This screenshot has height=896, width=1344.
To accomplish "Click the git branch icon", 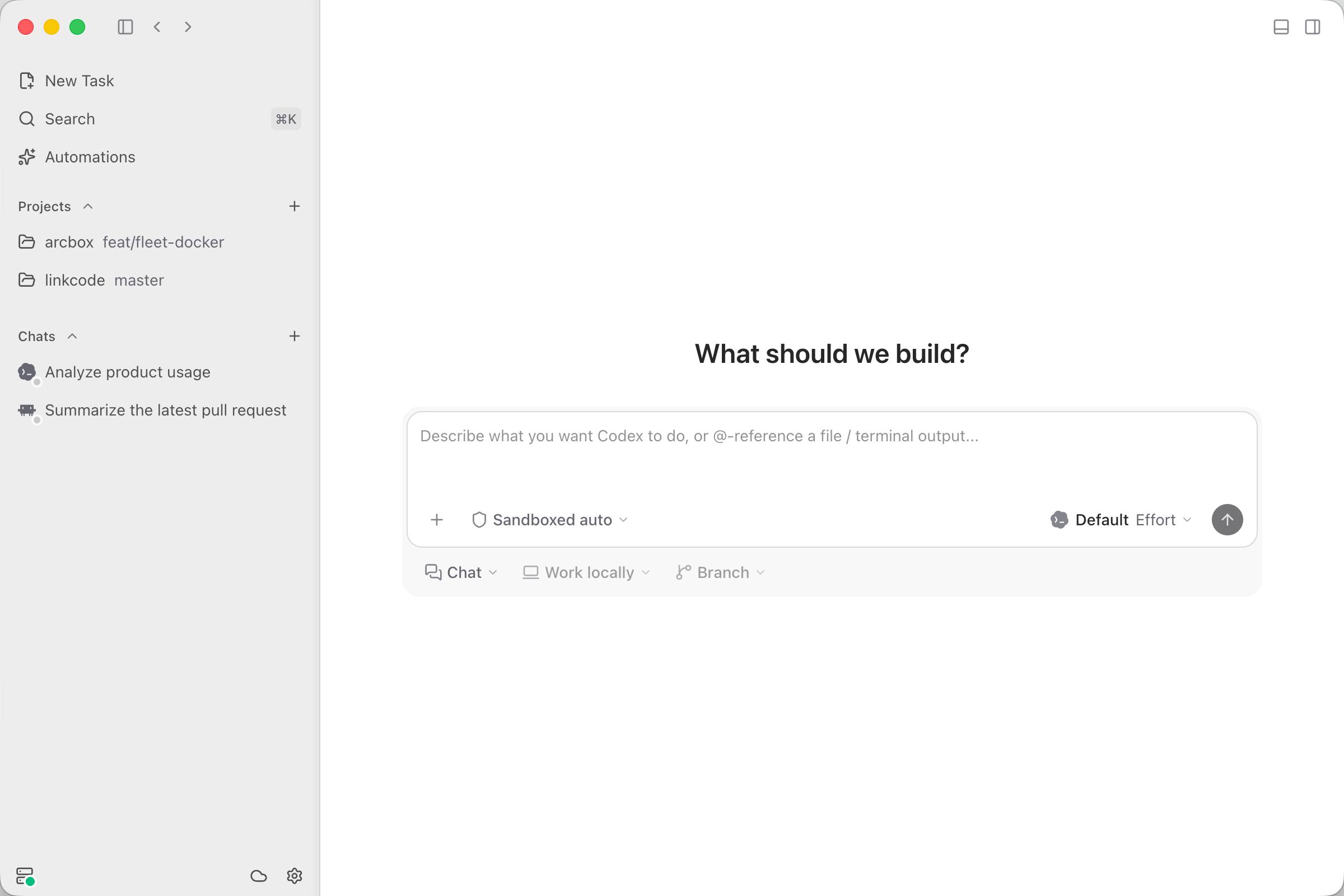I will [683, 572].
